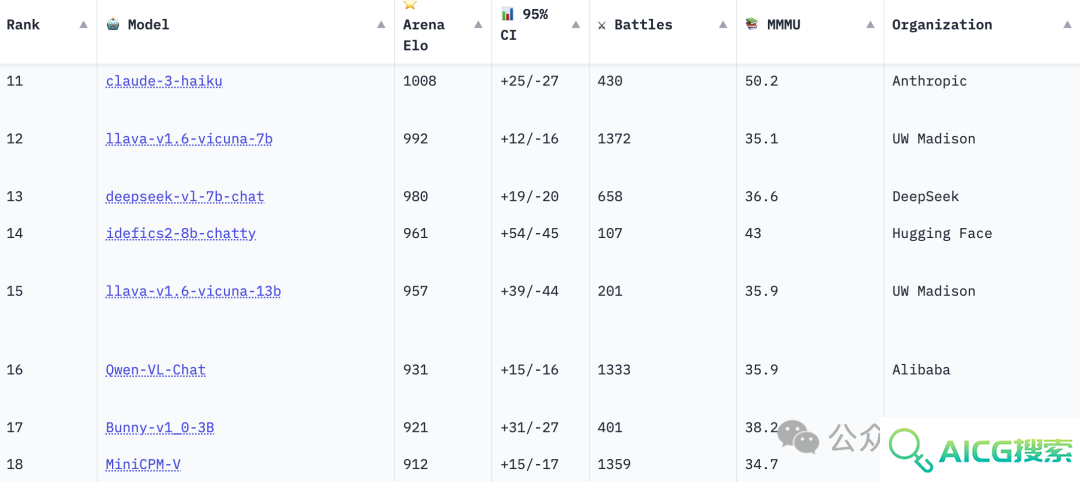Open llava-v1.6-vicuna-7b link
The width and height of the screenshot is (1080, 482).
click(x=189, y=139)
